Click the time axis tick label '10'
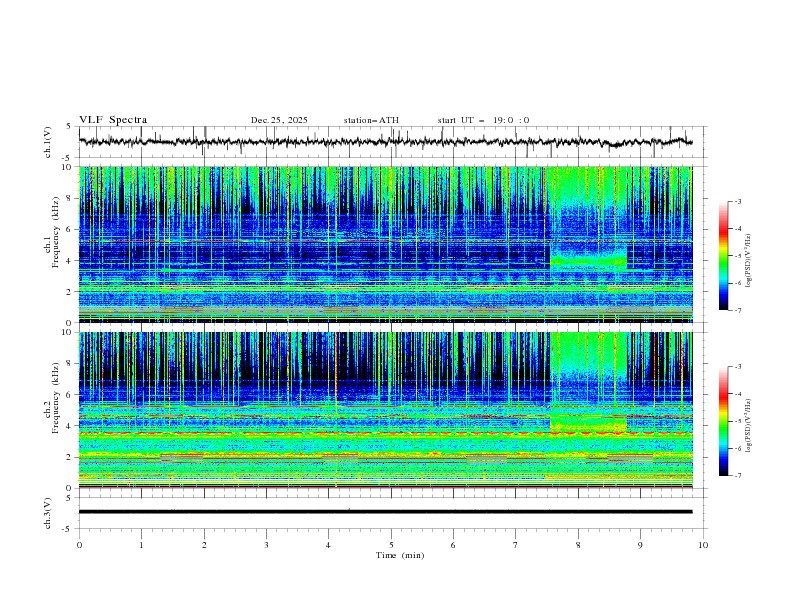 click(703, 545)
